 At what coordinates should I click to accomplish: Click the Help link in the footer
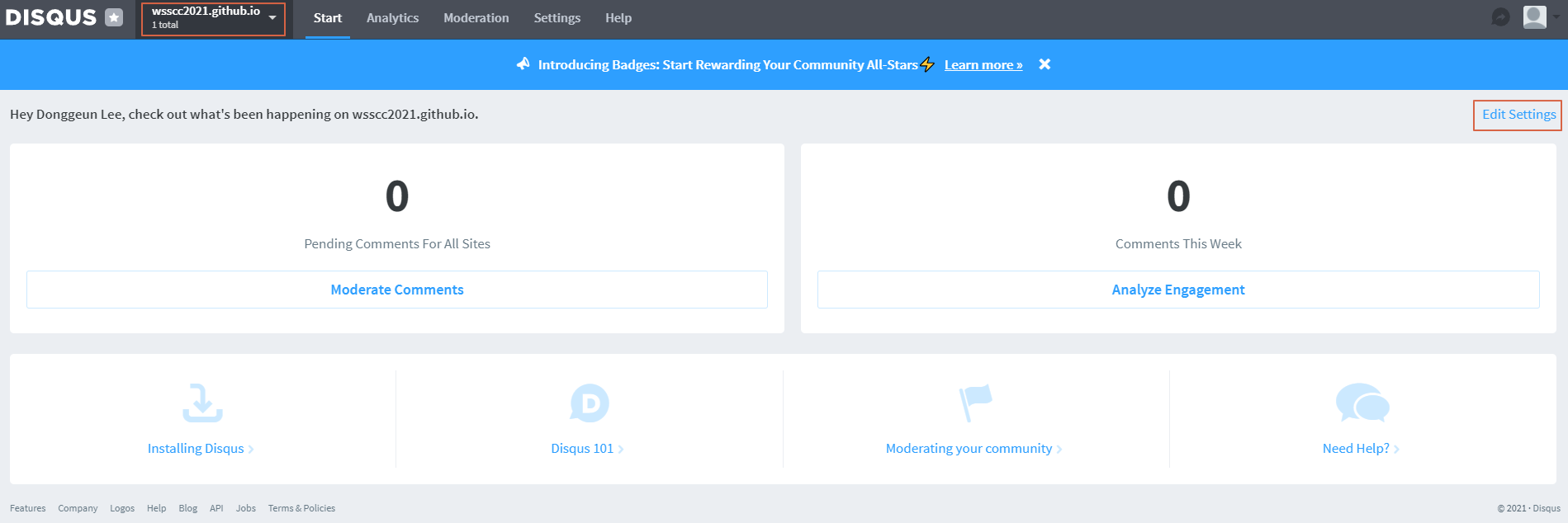[x=156, y=508]
